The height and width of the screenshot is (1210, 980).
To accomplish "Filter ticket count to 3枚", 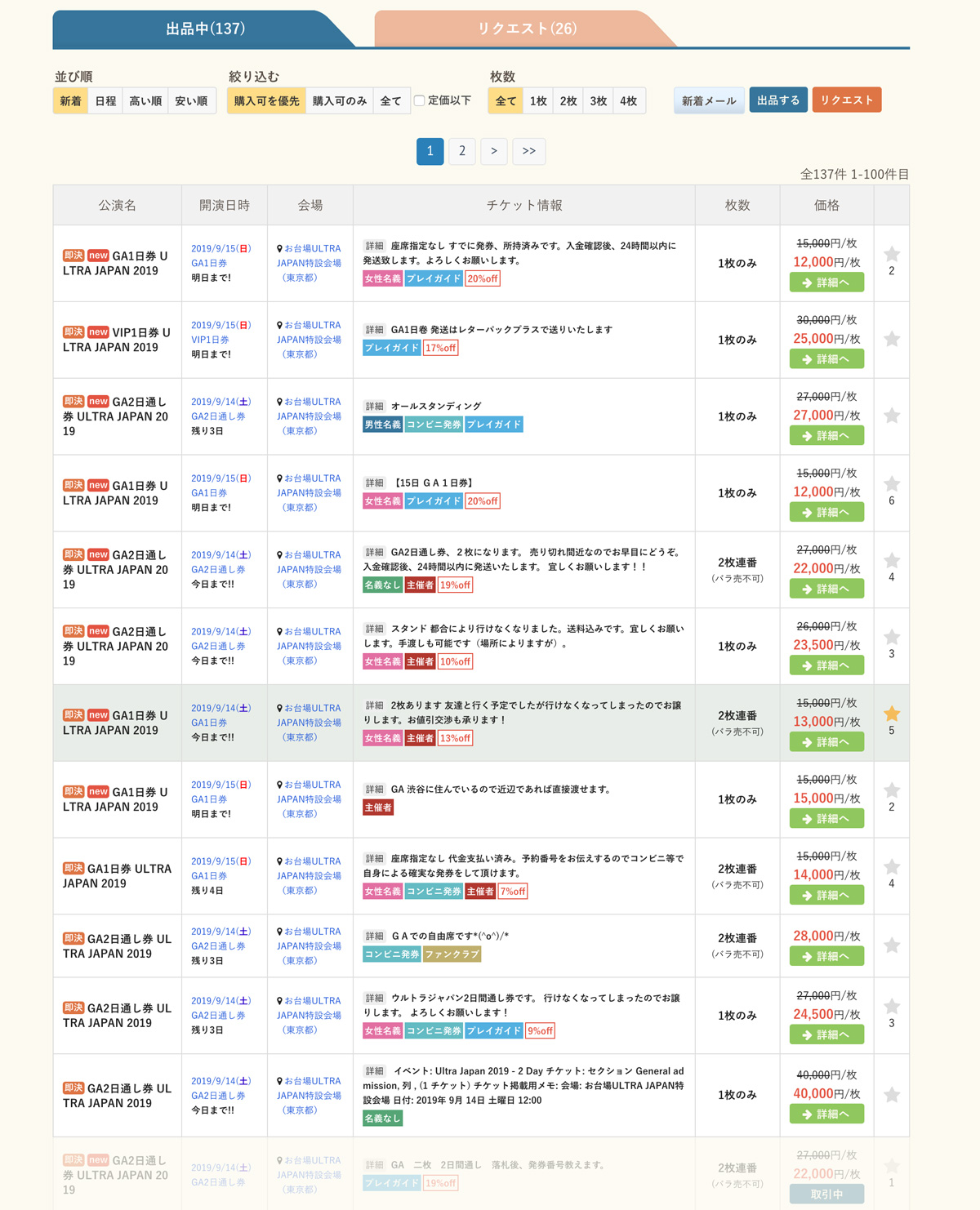I will click(599, 100).
